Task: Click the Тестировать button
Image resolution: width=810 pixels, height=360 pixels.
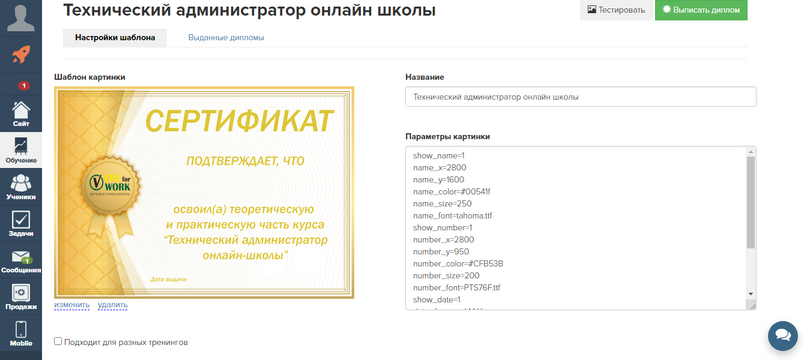Action: pyautogui.click(x=616, y=10)
